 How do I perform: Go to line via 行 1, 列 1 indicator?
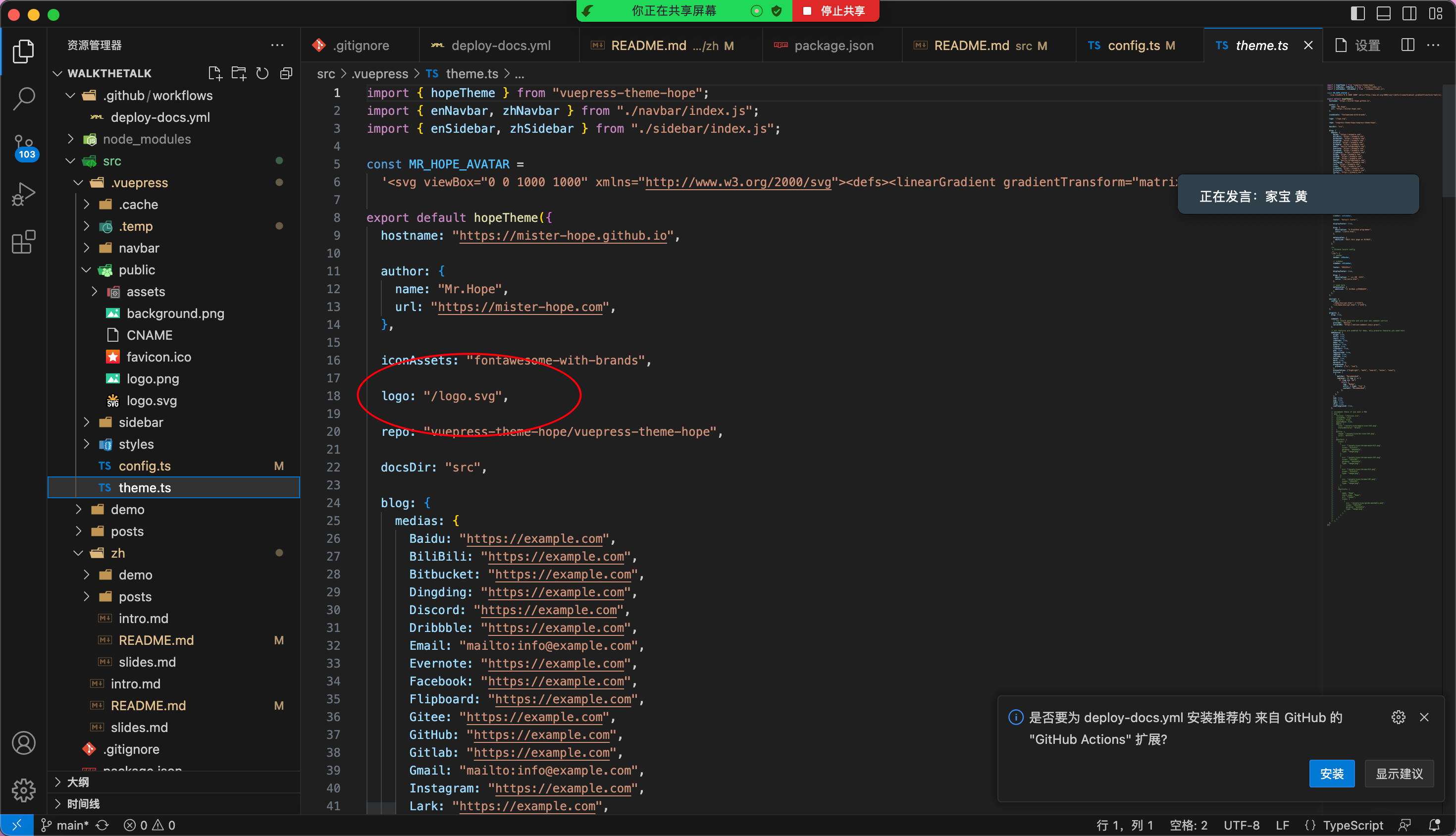coord(1124,825)
